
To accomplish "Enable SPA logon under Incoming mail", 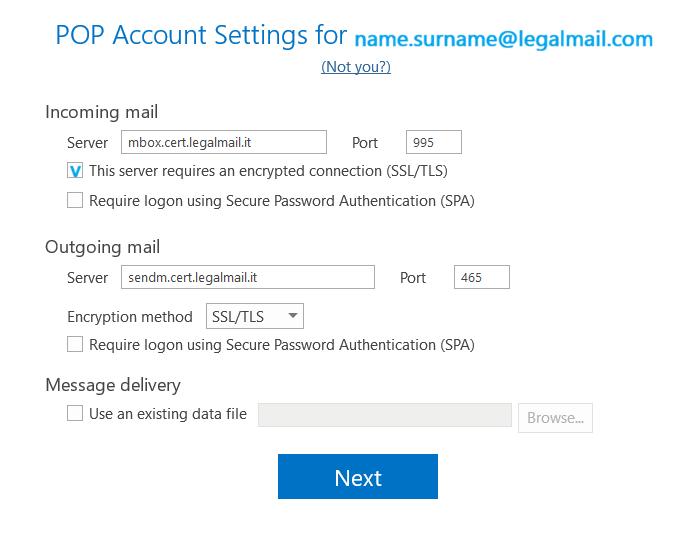I will 75,200.
